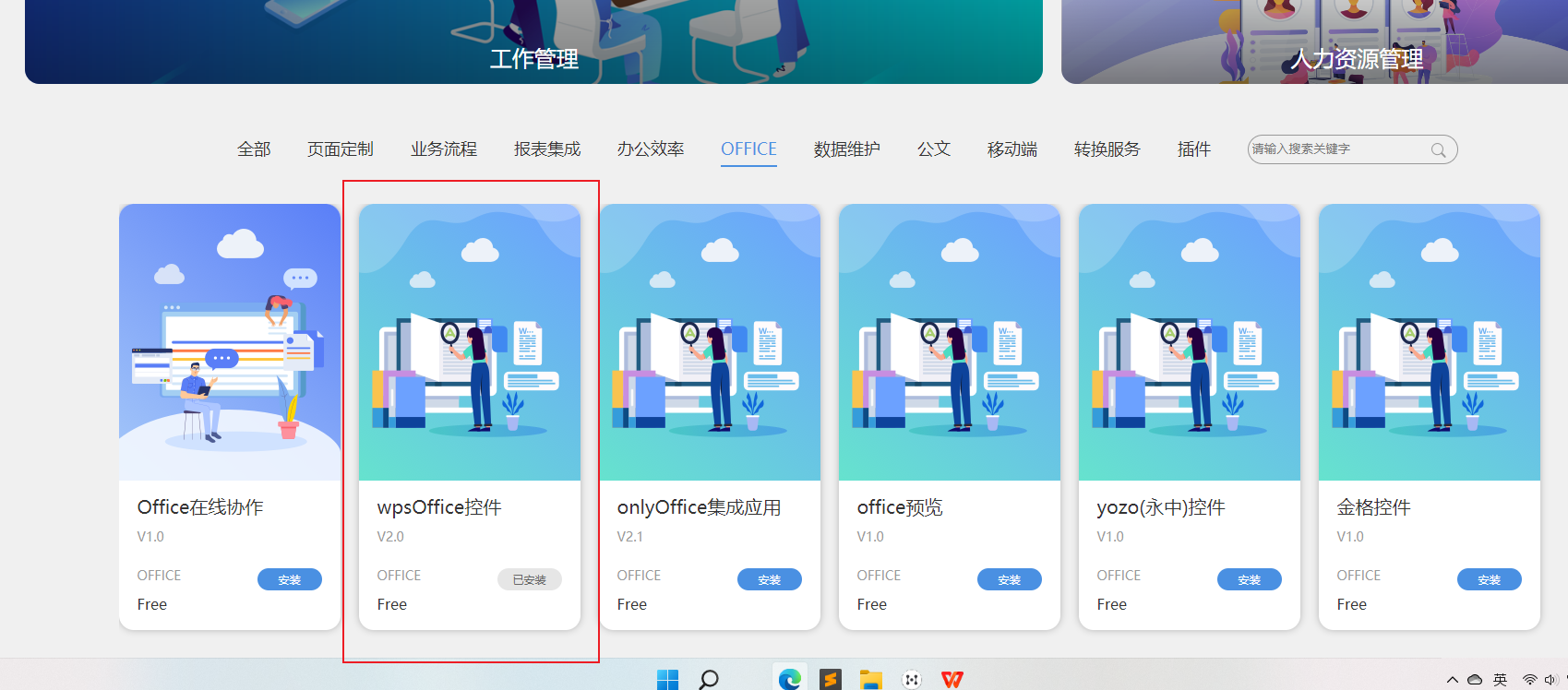Switch to 数据维护 tab

click(846, 149)
